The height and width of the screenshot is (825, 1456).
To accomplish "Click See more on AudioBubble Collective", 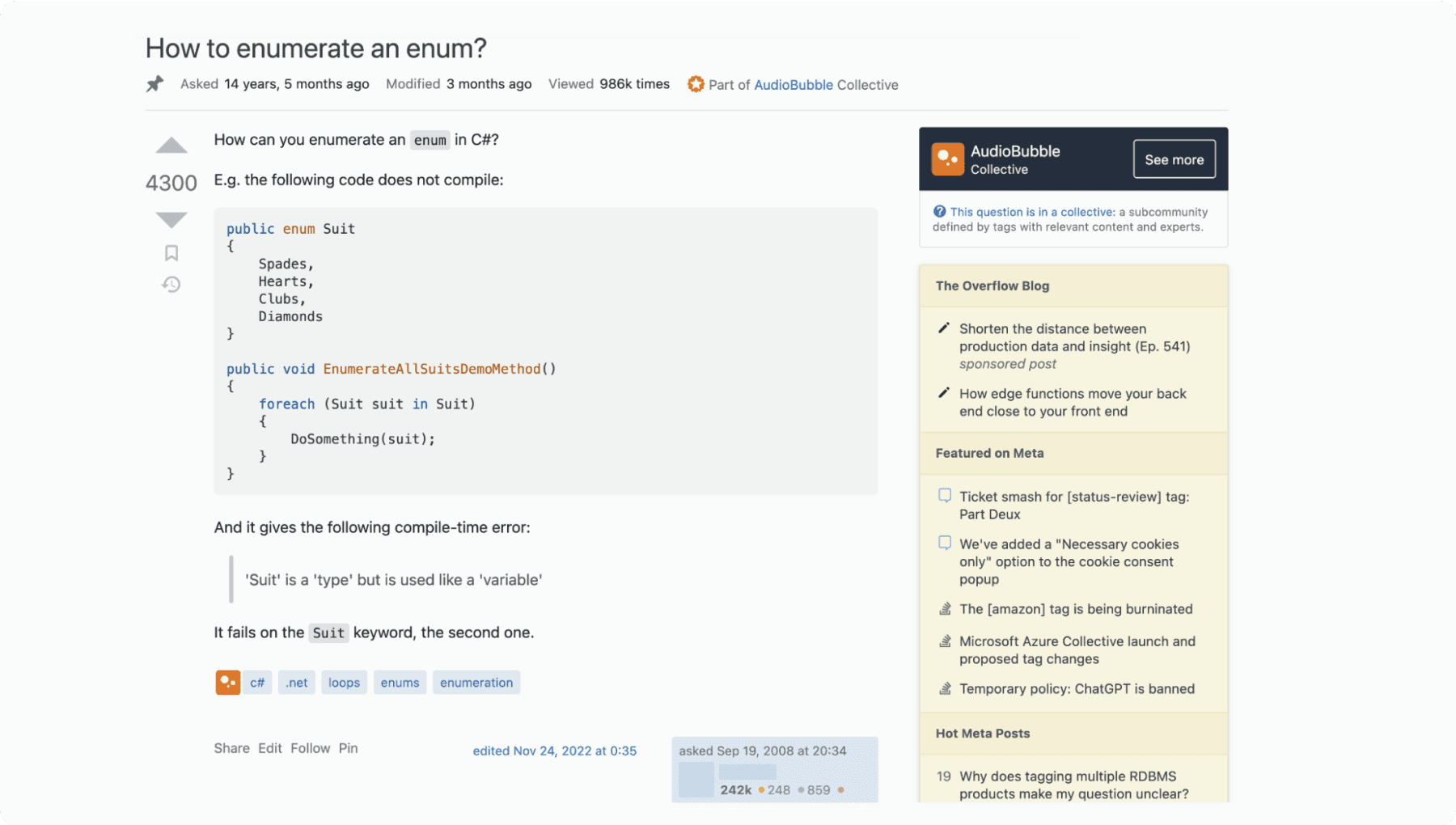I will pyautogui.click(x=1174, y=159).
